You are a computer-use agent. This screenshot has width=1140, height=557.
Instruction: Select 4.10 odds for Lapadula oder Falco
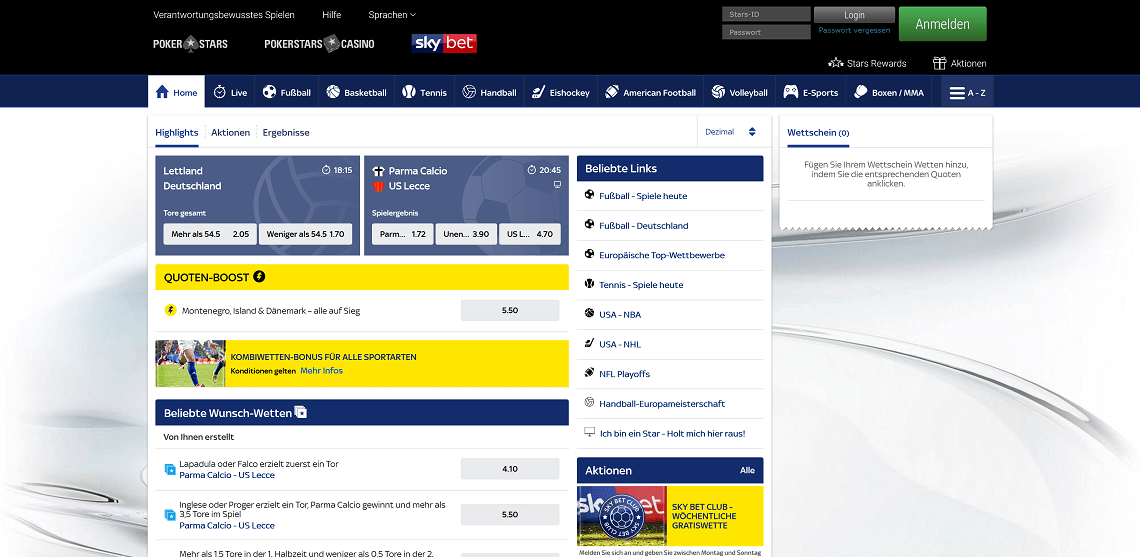pos(510,469)
